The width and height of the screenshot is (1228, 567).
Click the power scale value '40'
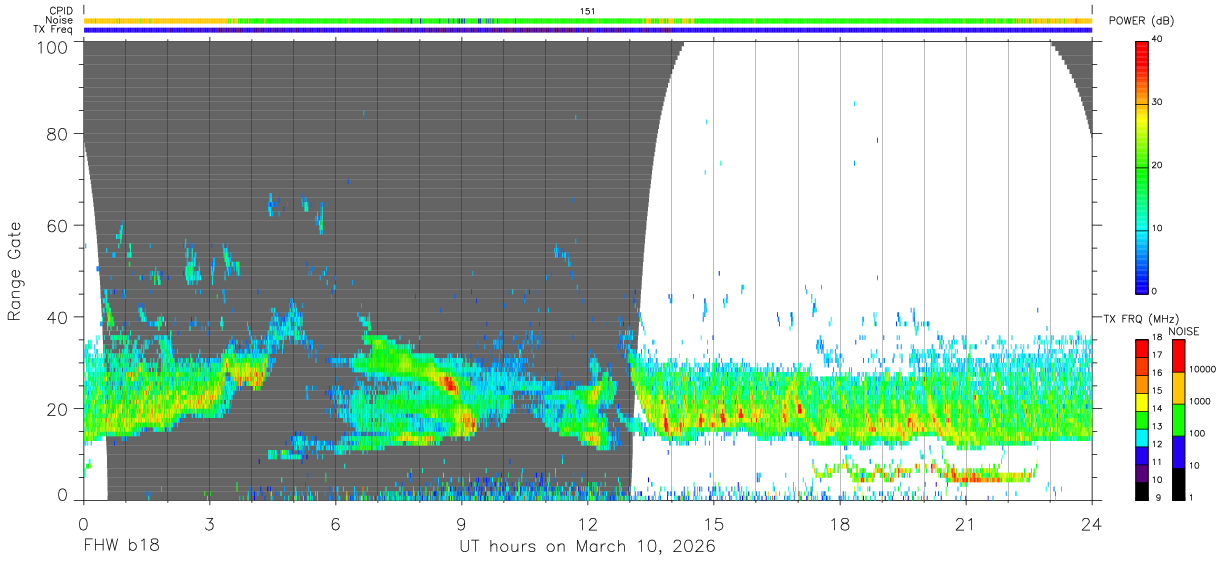1158,40
